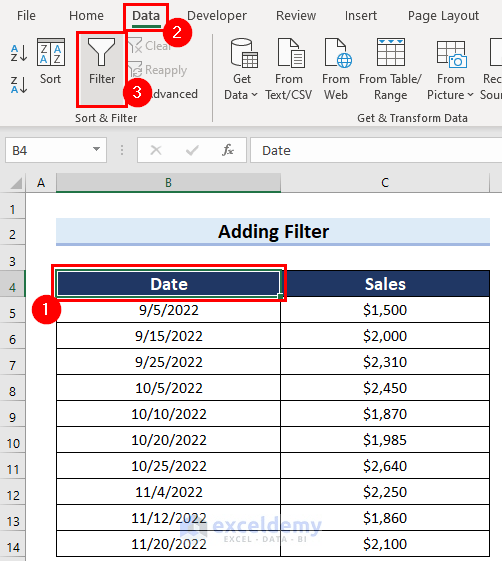The image size is (502, 561).
Task: Toggle the Filter funnel button
Action: 102,70
